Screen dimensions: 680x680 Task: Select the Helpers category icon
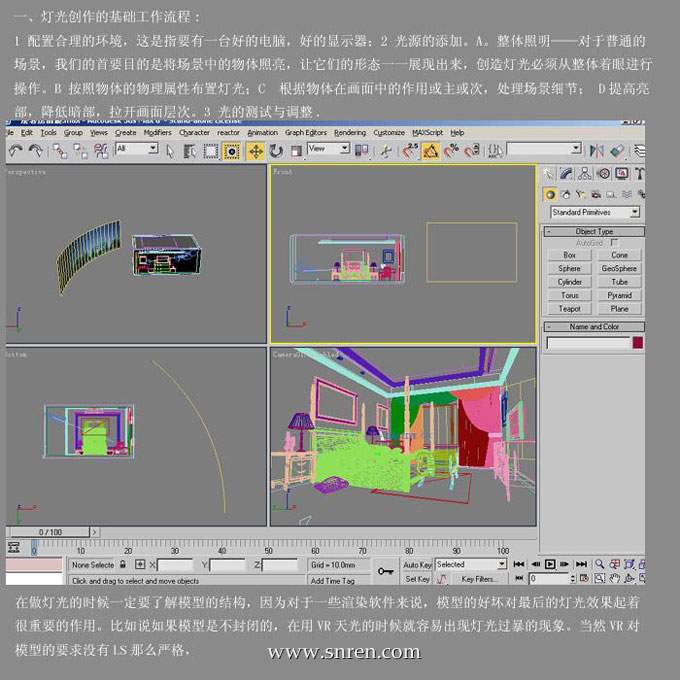[x=611, y=195]
